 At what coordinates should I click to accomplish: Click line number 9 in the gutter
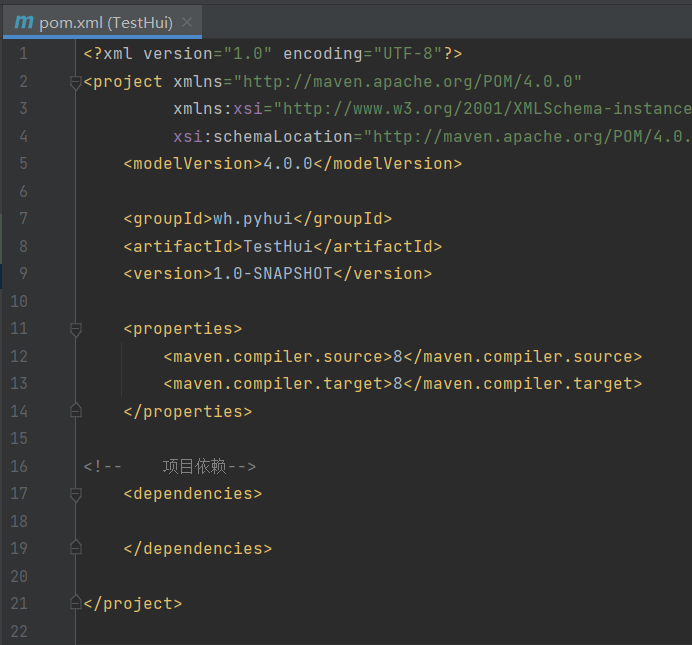[23, 274]
